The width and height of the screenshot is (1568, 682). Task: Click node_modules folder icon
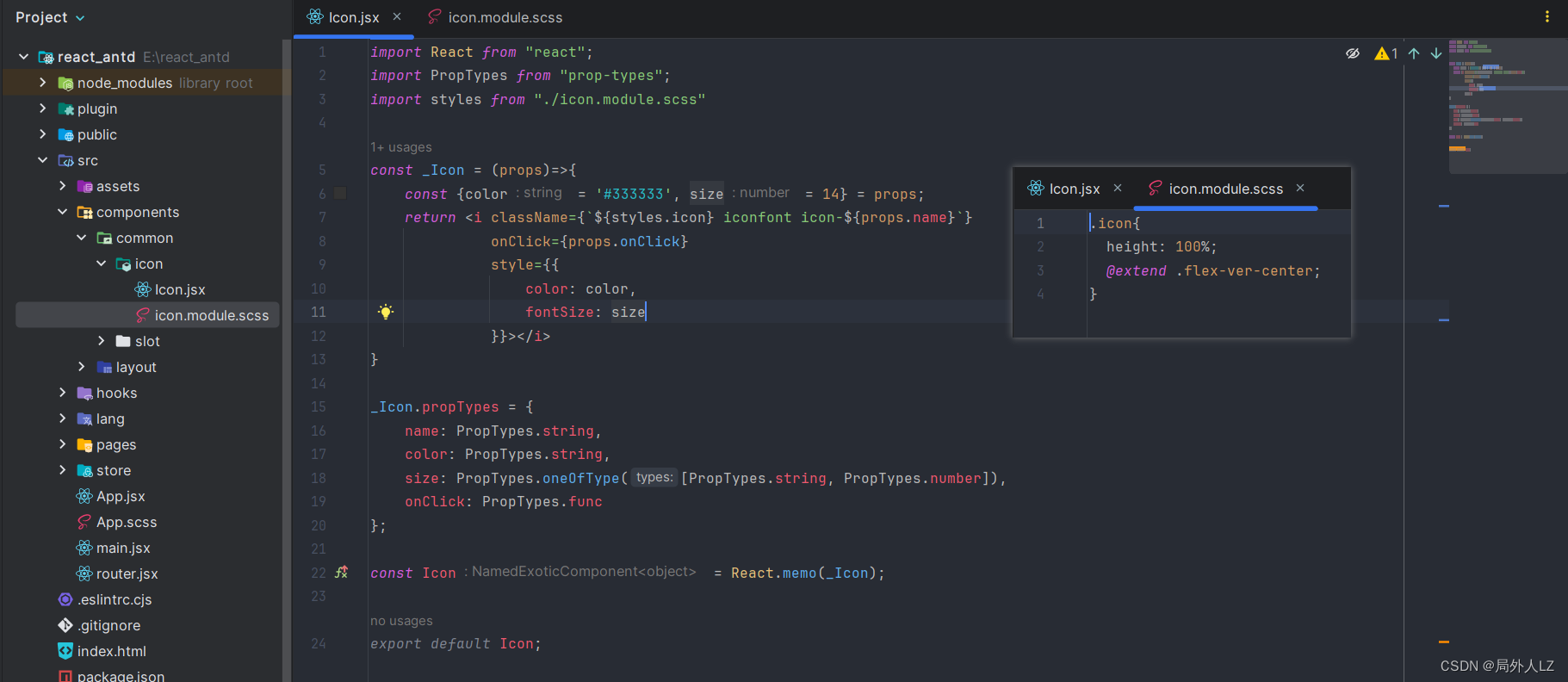click(65, 84)
